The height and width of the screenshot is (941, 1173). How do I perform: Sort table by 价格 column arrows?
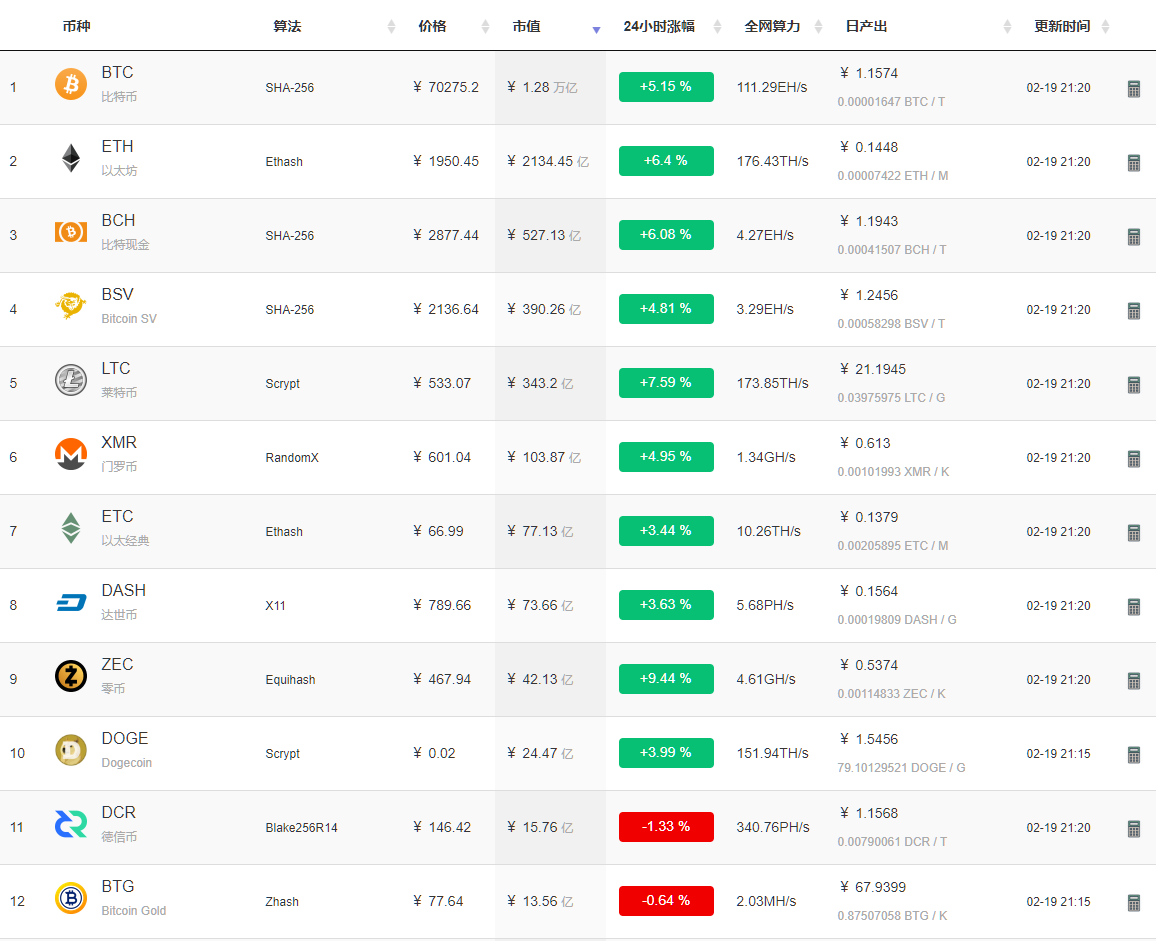(x=486, y=27)
